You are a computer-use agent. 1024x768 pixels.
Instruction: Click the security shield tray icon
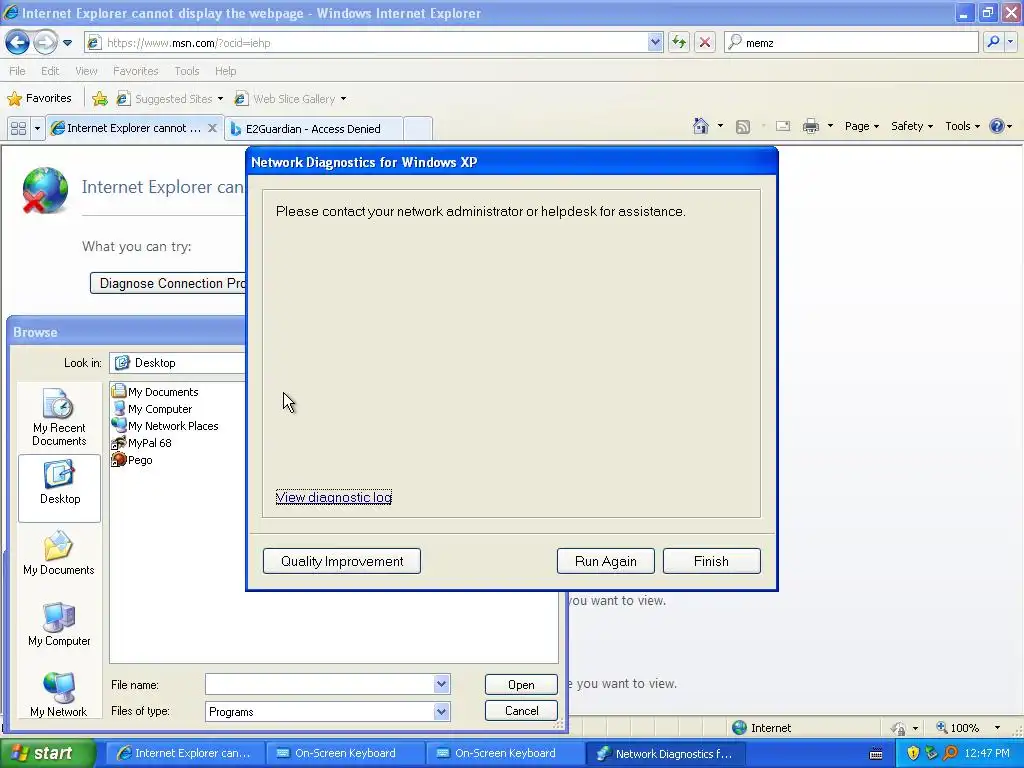pos(912,753)
